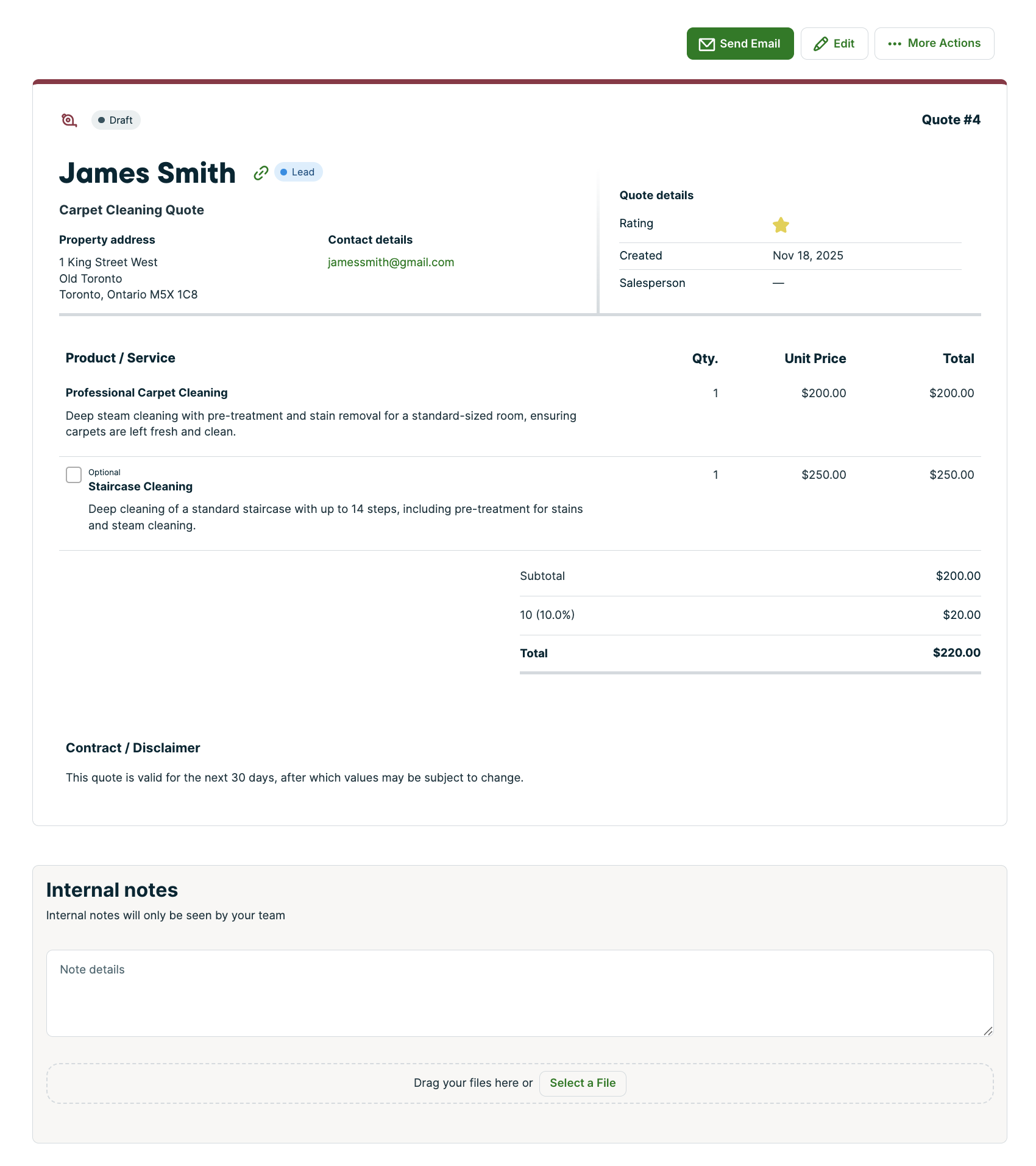This screenshot has width=1036, height=1166.
Task: Click the link icon next to James Smith
Action: pyautogui.click(x=261, y=173)
